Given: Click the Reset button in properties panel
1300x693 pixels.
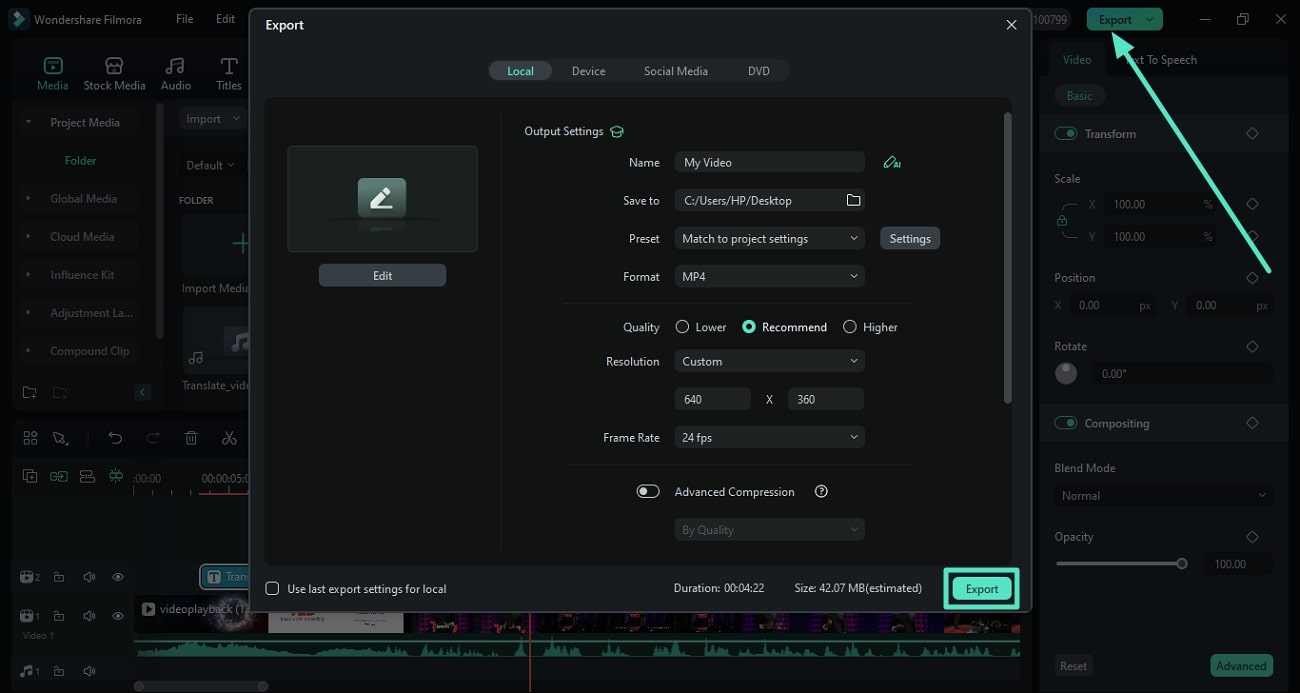Looking at the screenshot, I should coord(1073,666).
